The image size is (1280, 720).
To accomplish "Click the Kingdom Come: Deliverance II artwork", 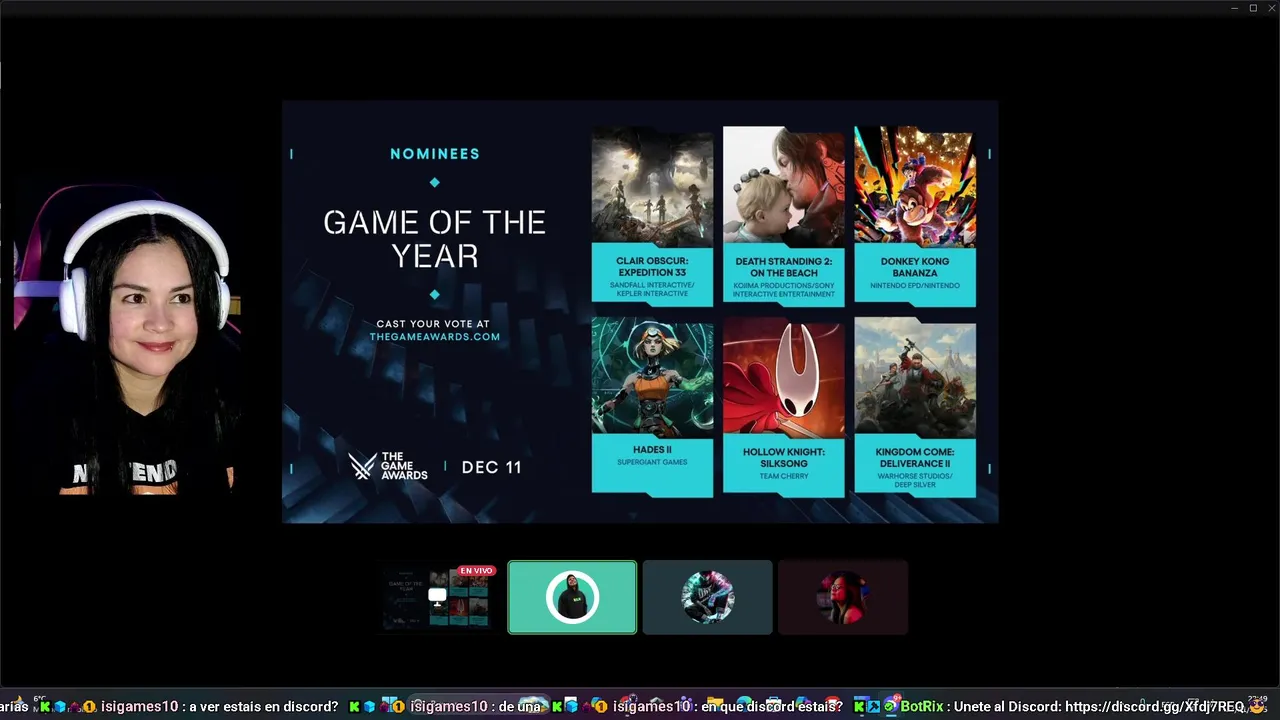I will [915, 377].
